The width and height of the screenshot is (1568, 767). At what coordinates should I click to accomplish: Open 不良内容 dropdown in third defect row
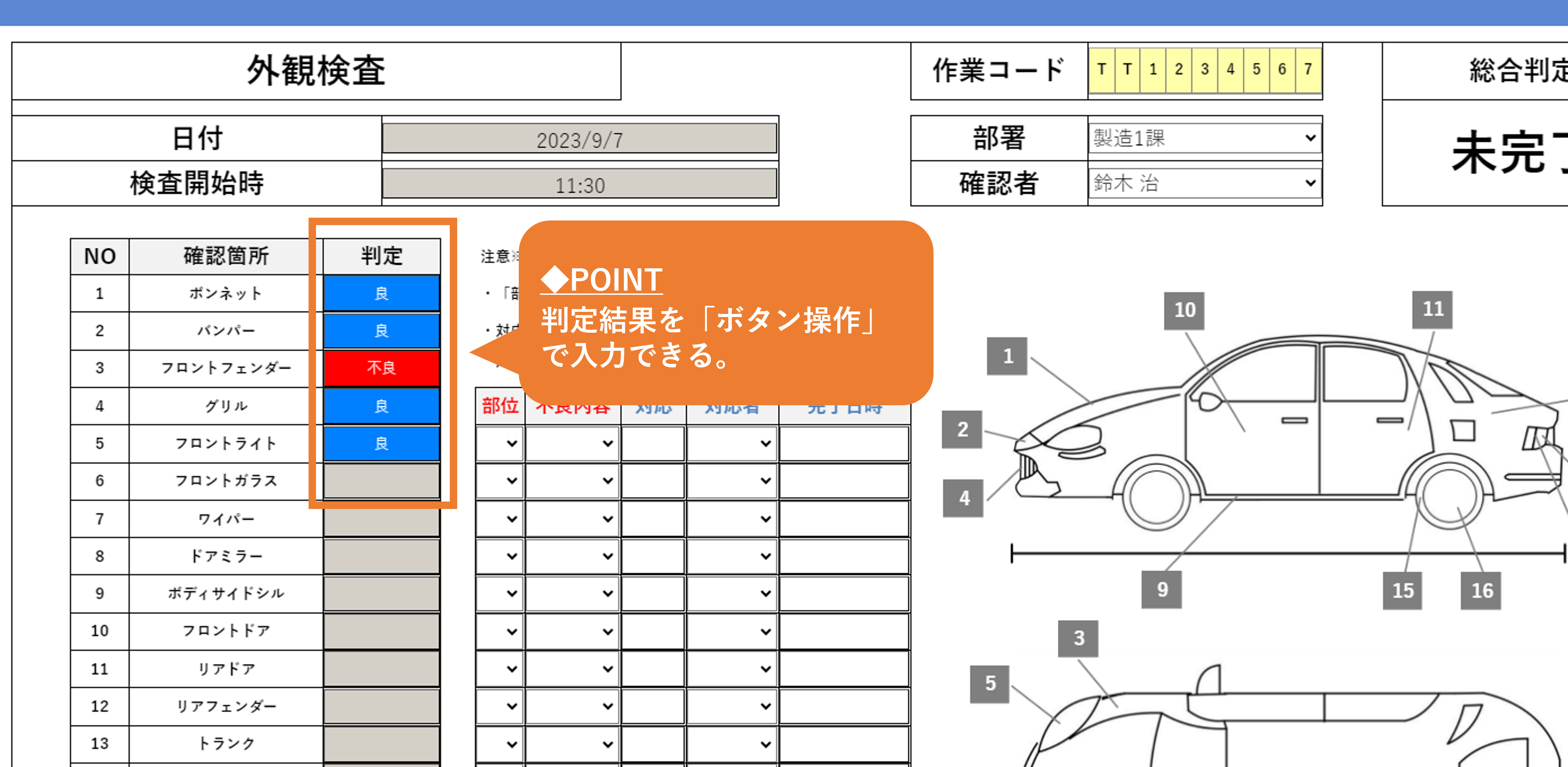coord(573,519)
